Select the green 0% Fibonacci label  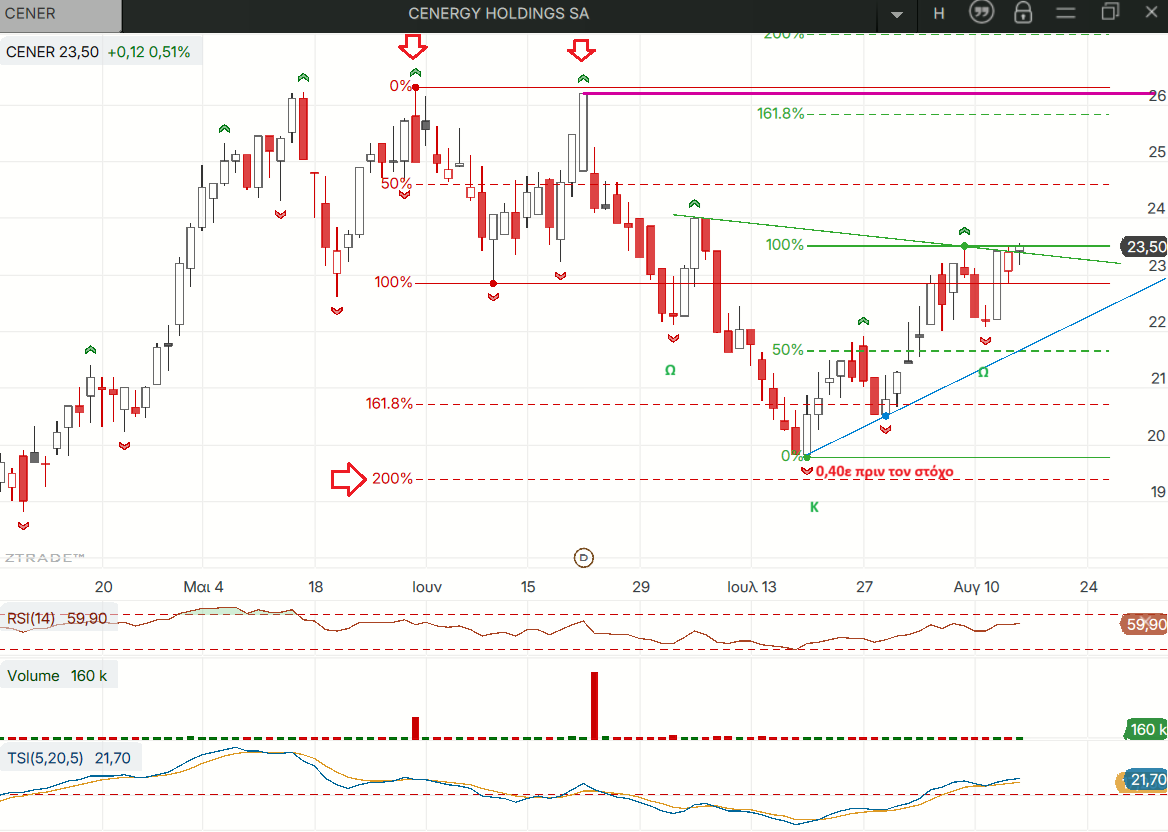(x=790, y=456)
